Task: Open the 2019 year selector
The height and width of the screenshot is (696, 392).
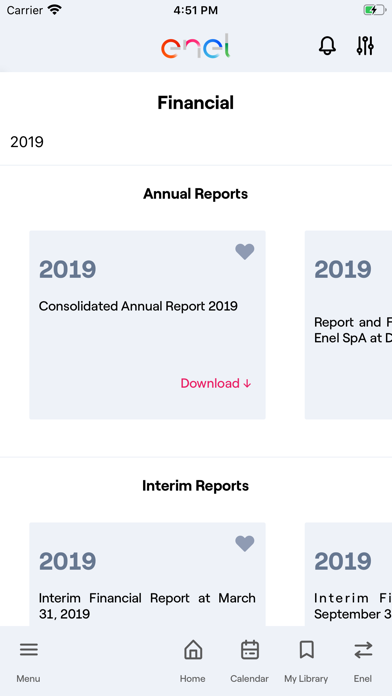Action: 196,142
